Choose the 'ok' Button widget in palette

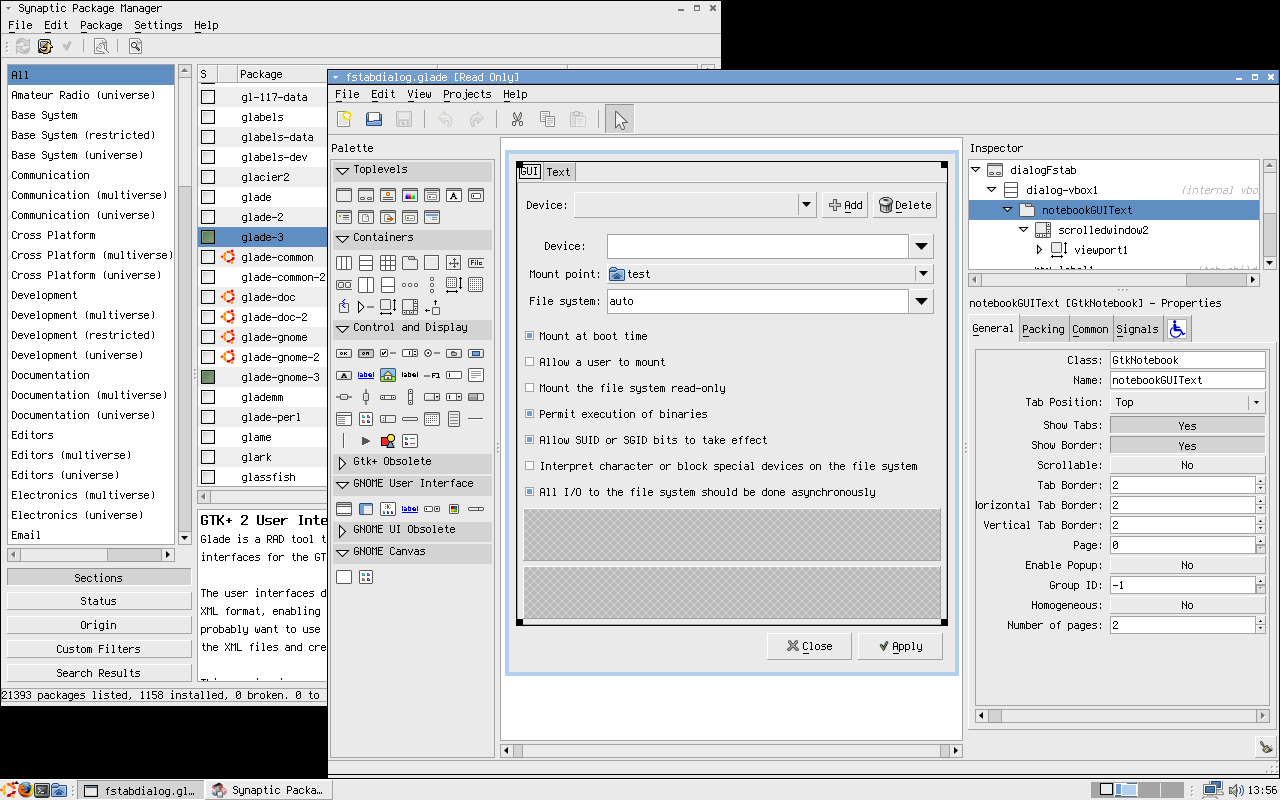344,353
